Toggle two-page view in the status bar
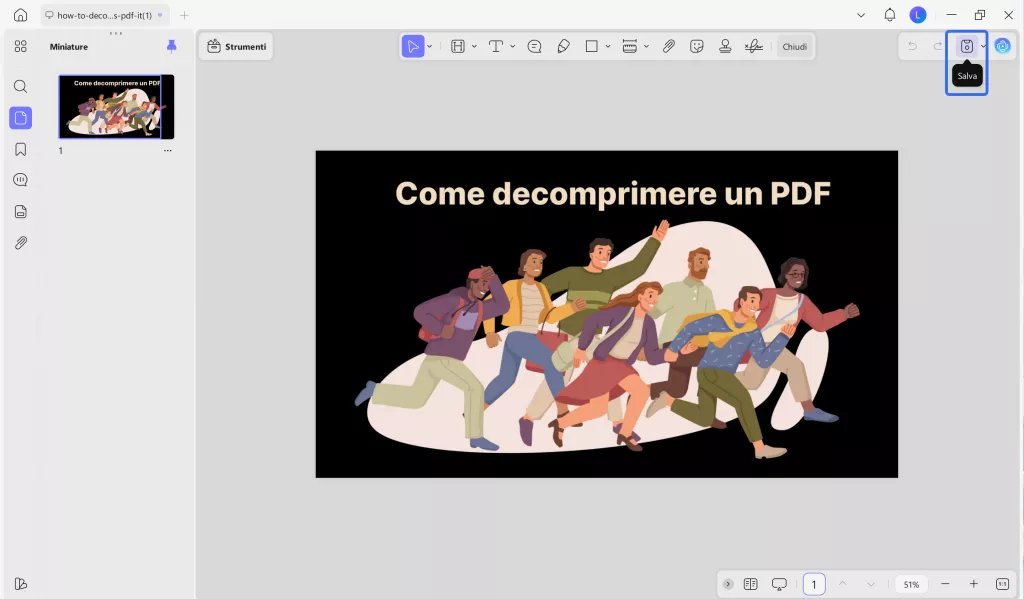Viewport: 1024px width, 599px height. click(751, 583)
